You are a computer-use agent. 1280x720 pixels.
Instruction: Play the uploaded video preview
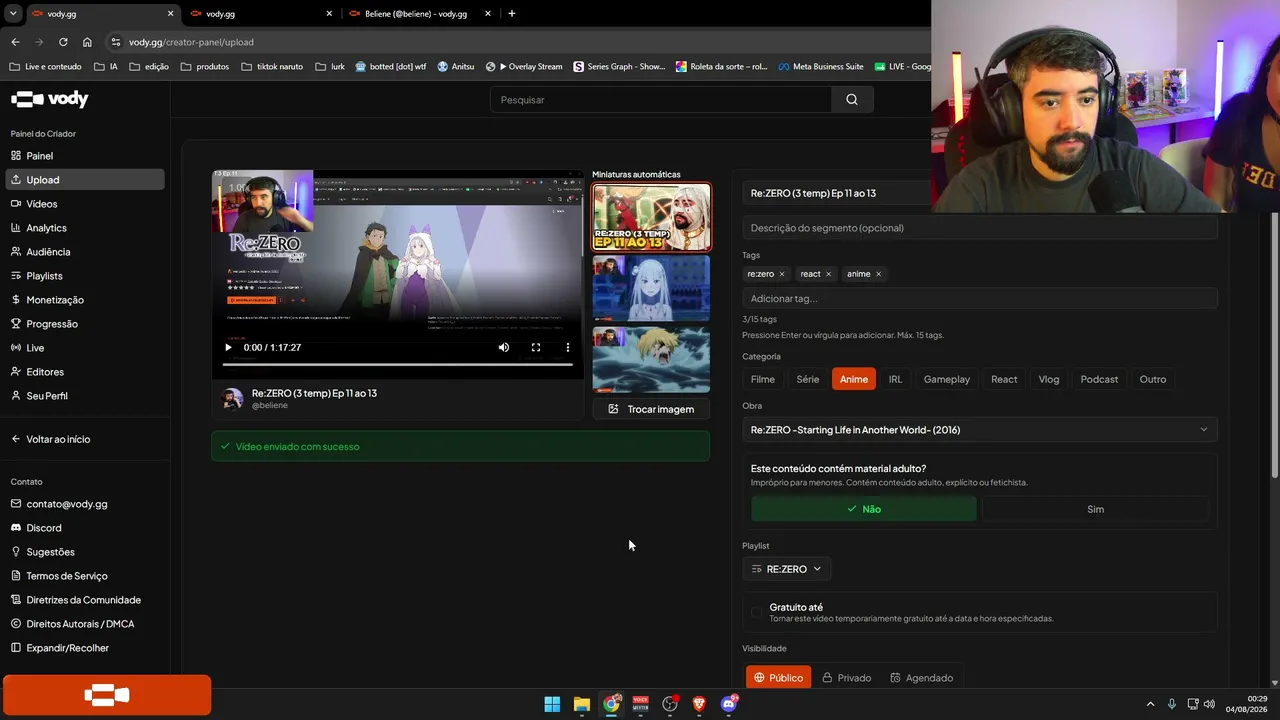click(x=228, y=348)
